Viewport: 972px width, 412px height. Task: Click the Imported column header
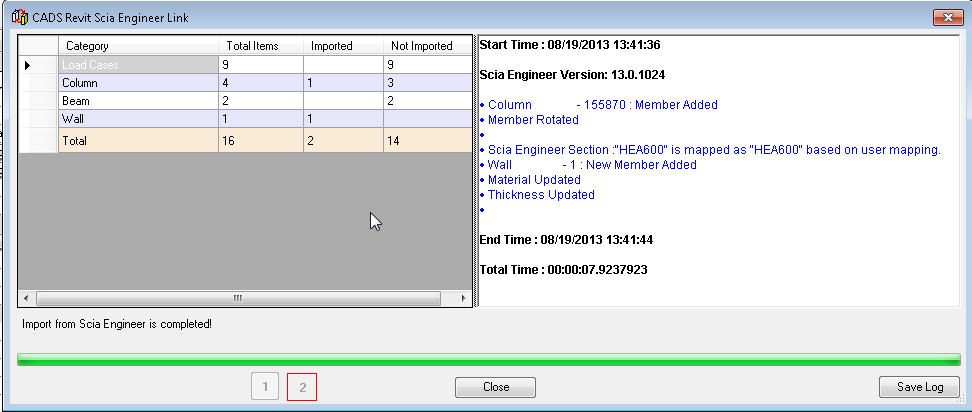coord(342,46)
